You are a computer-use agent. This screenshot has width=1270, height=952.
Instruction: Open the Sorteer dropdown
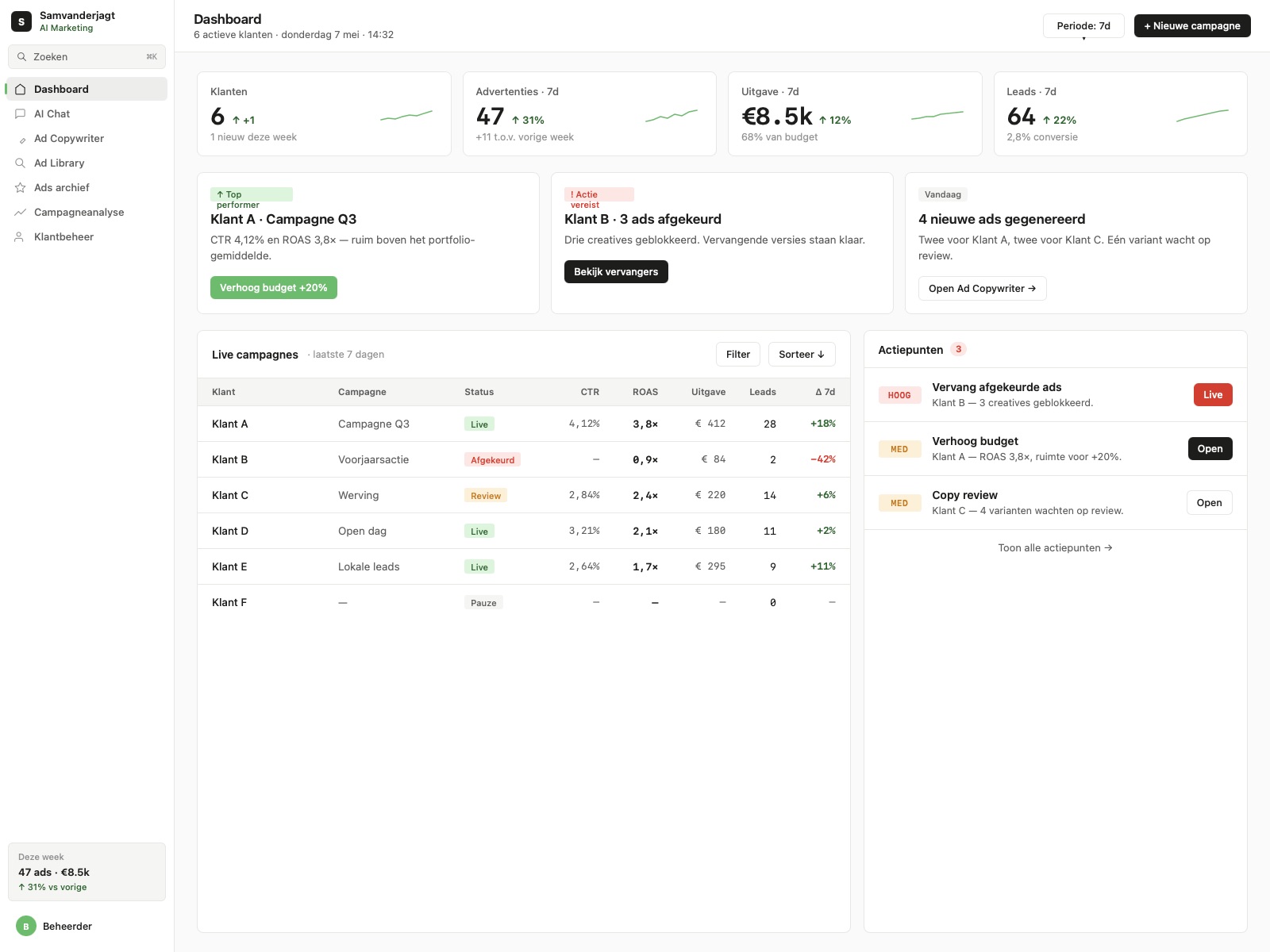pos(802,355)
